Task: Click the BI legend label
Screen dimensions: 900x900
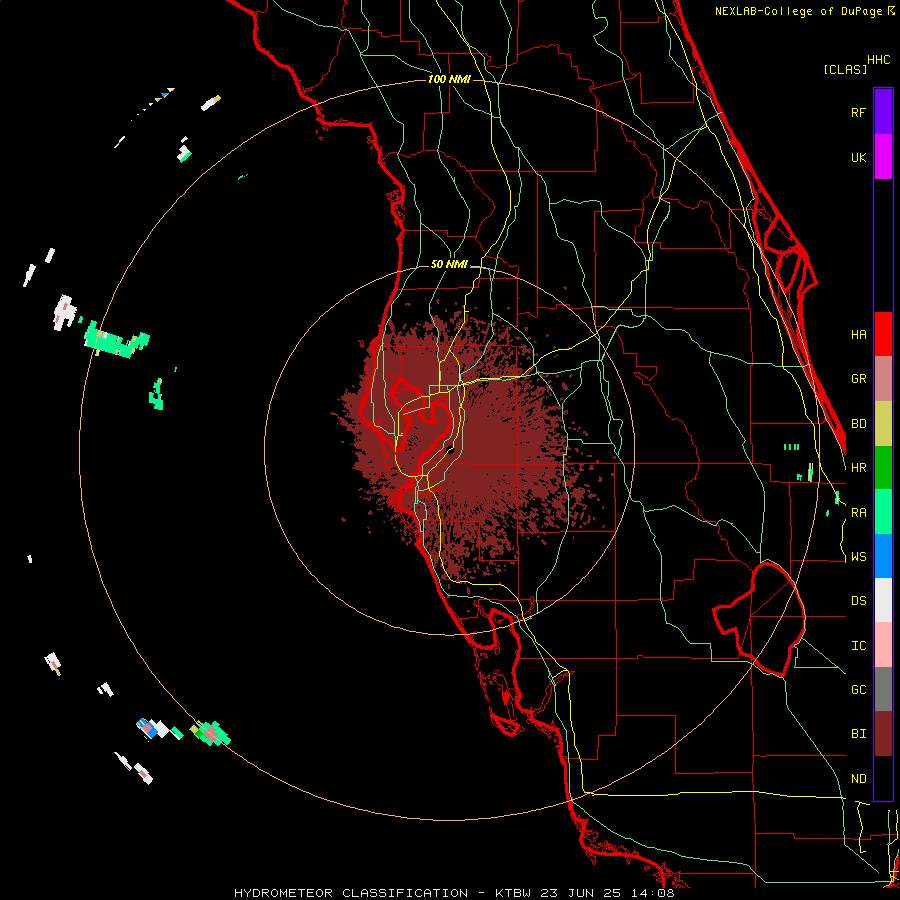Action: coord(858,734)
